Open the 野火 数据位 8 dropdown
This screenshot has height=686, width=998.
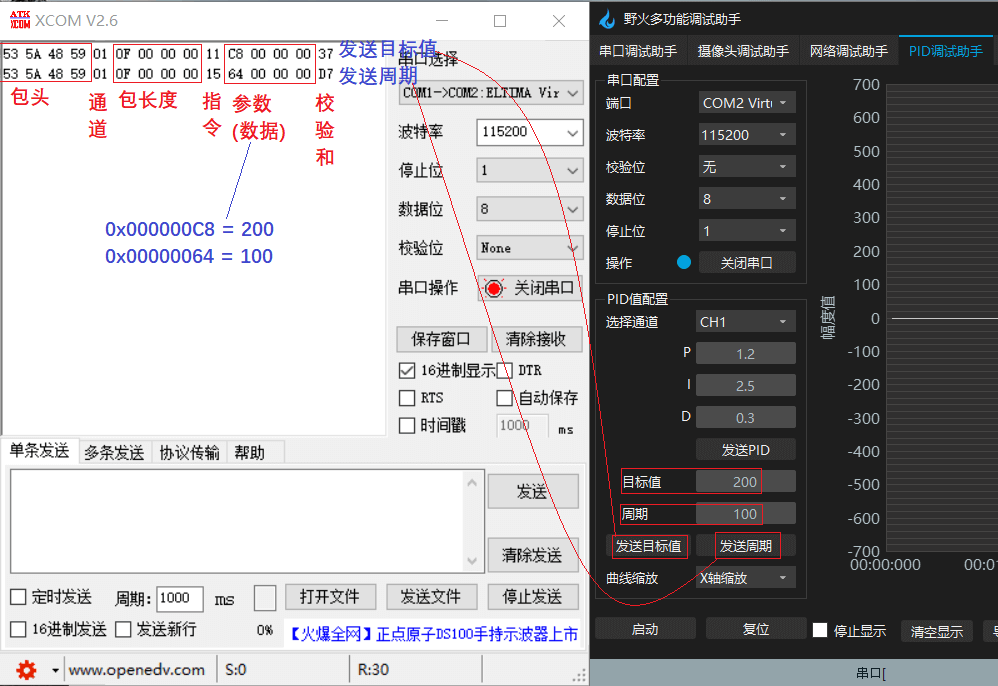click(747, 199)
